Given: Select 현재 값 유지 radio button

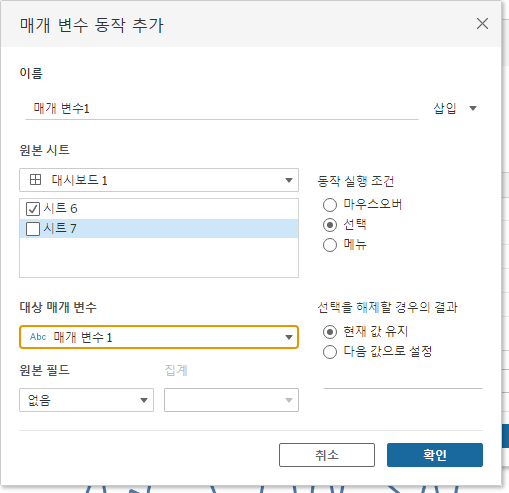Looking at the screenshot, I should point(330,332).
